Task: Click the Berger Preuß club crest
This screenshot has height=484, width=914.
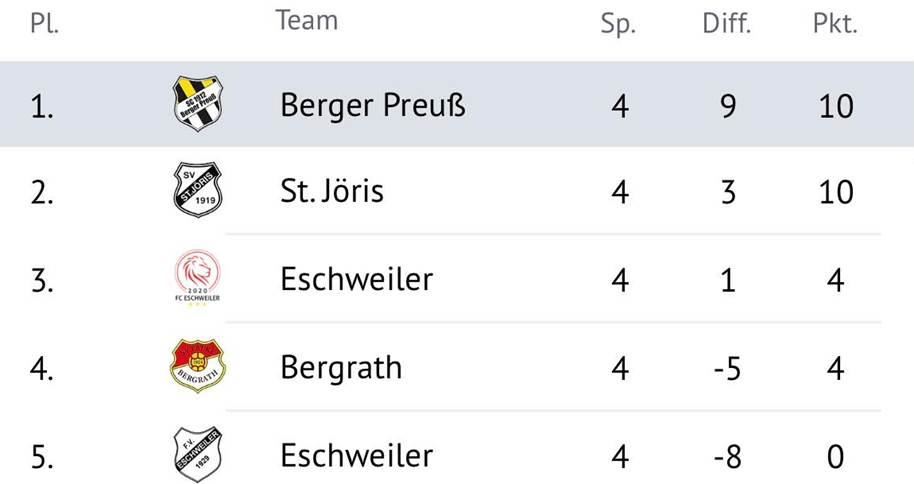Action: (x=198, y=103)
